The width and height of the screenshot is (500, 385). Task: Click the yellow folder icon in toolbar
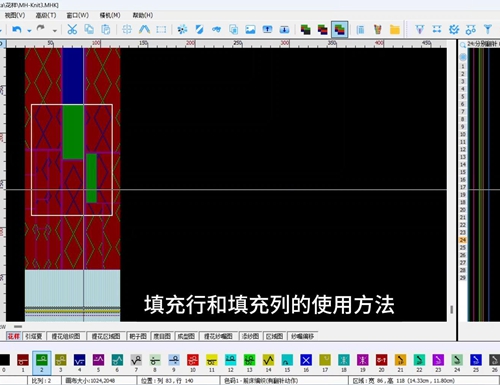click(395, 30)
